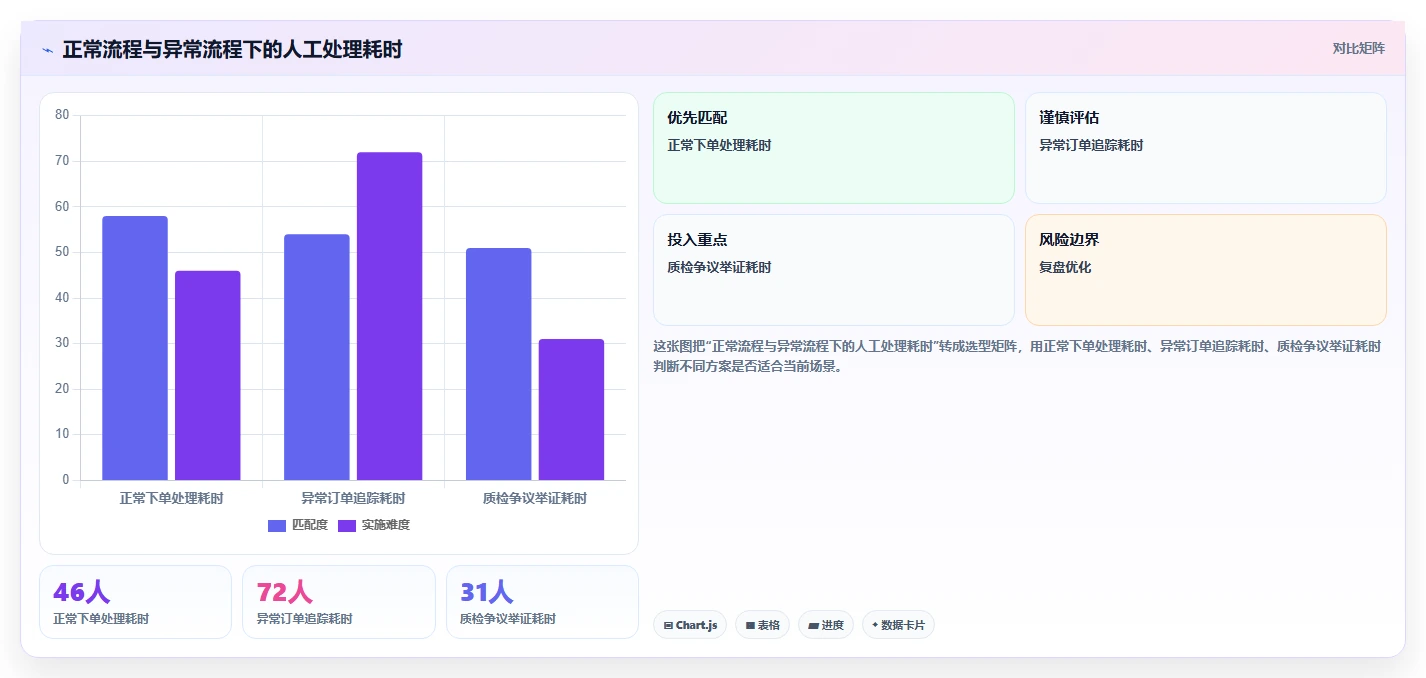This screenshot has height=678, width=1426.
Task: Open the 谨慎评估 matrix card
Action: tap(1206, 148)
